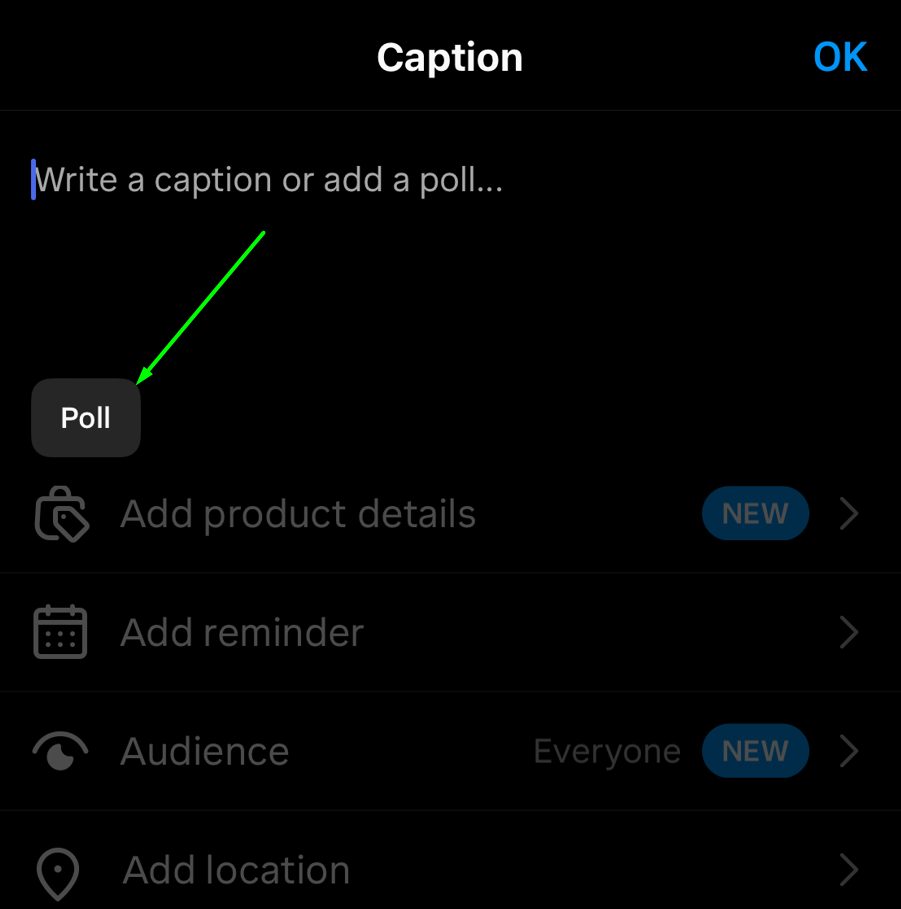901x909 pixels.
Task: Select the Add reminder row label
Action: [x=242, y=633]
